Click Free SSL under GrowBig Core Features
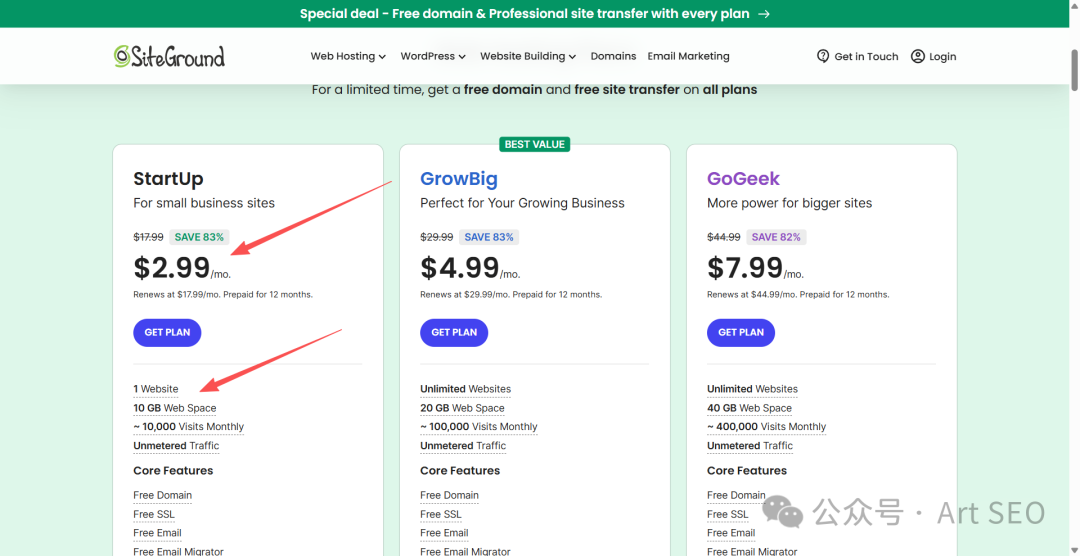1080x556 pixels. (x=441, y=514)
